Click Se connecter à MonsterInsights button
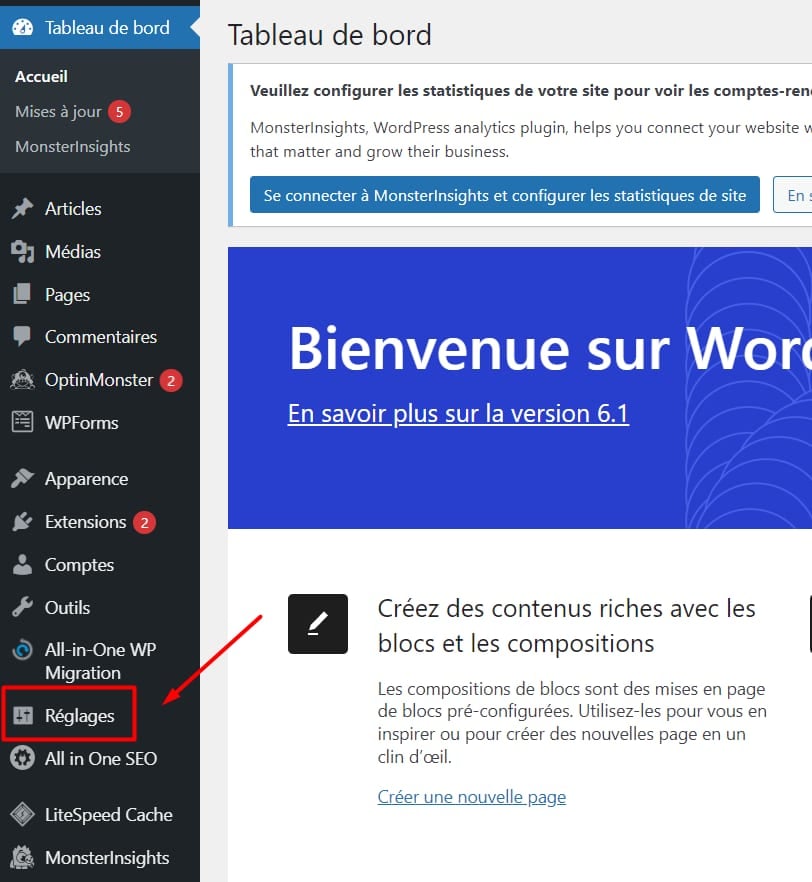Screen dimensions: 812x882 tap(504, 195)
